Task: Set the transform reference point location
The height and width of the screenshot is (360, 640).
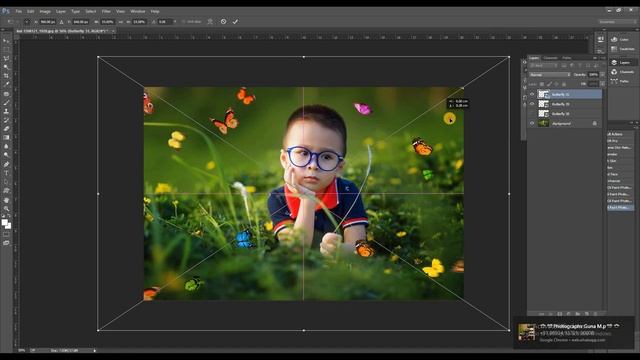Action: tap(27, 22)
